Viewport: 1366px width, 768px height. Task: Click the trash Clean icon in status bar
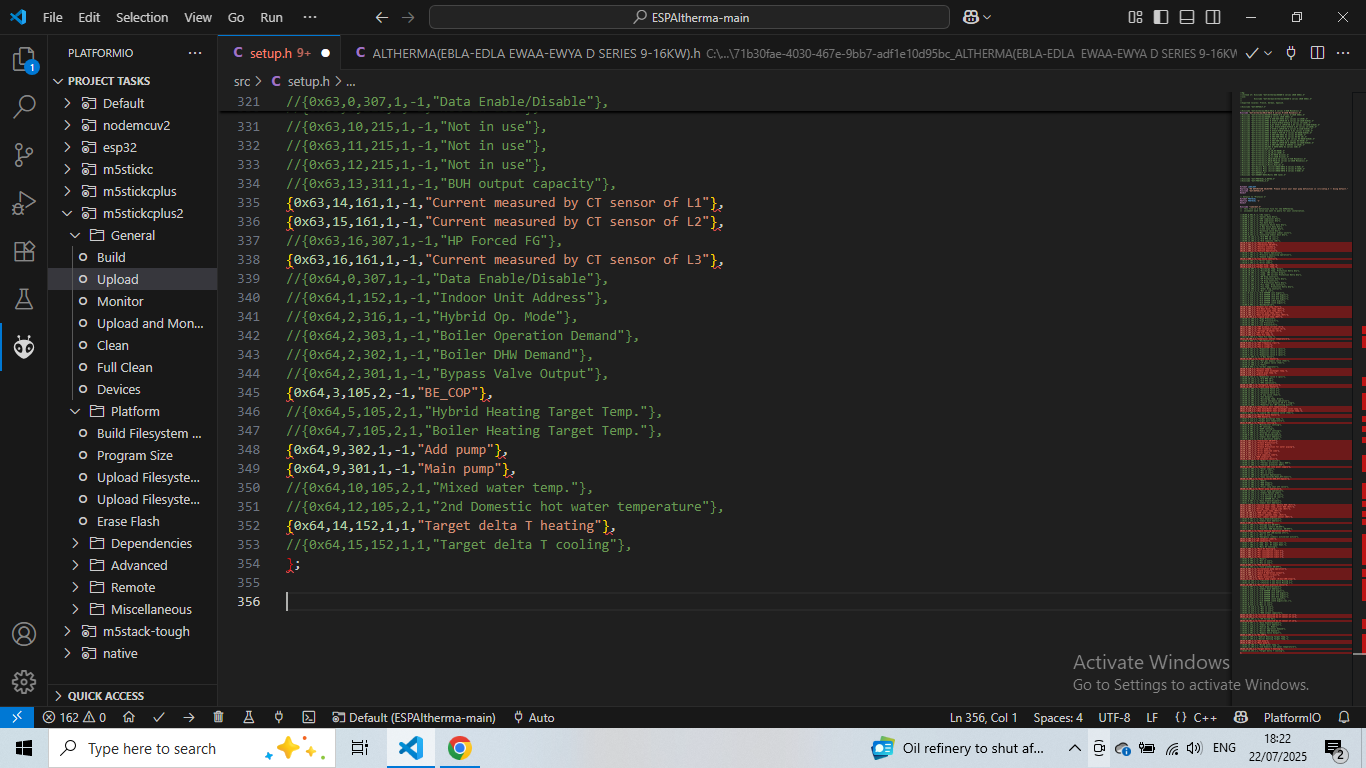[218, 717]
